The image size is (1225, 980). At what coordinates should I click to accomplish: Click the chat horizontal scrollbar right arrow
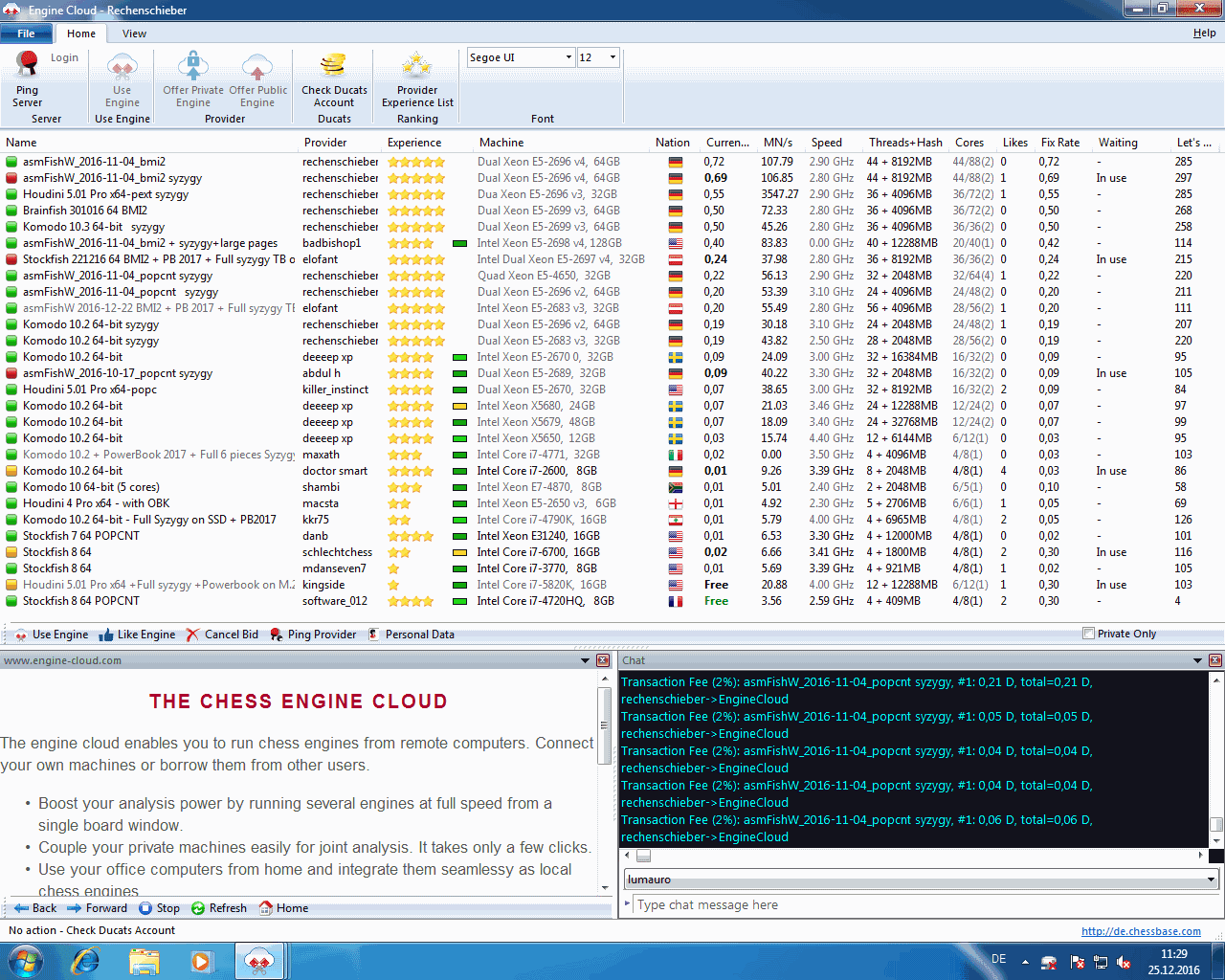pyautogui.click(x=1201, y=856)
